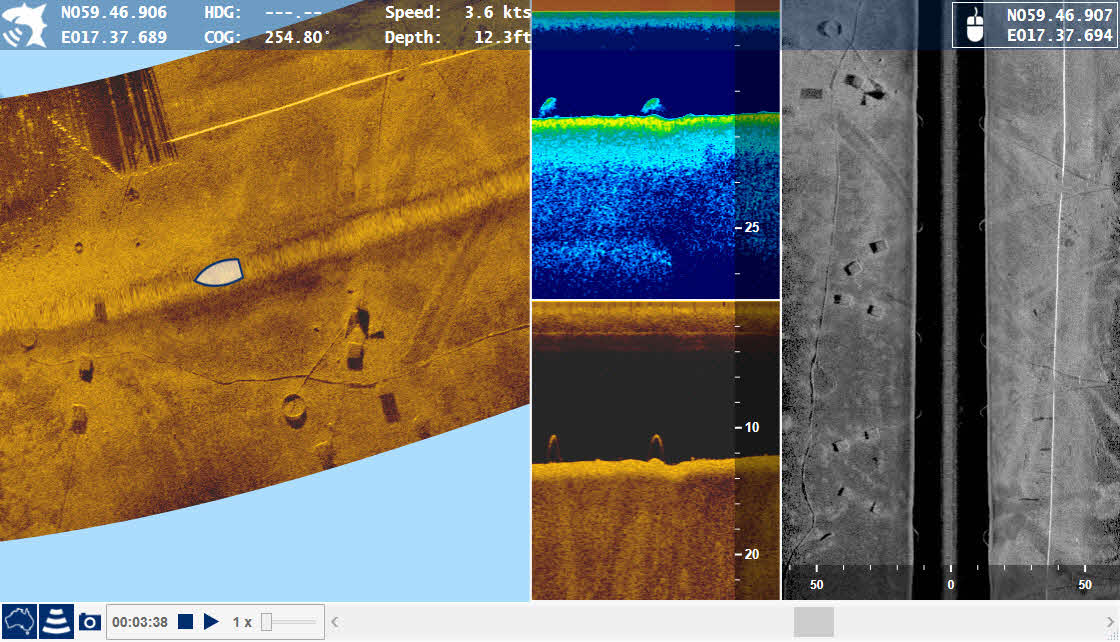This screenshot has width=1120, height=642.
Task: Click the gray timeline scrollbar thumb
Action: pyautogui.click(x=813, y=622)
